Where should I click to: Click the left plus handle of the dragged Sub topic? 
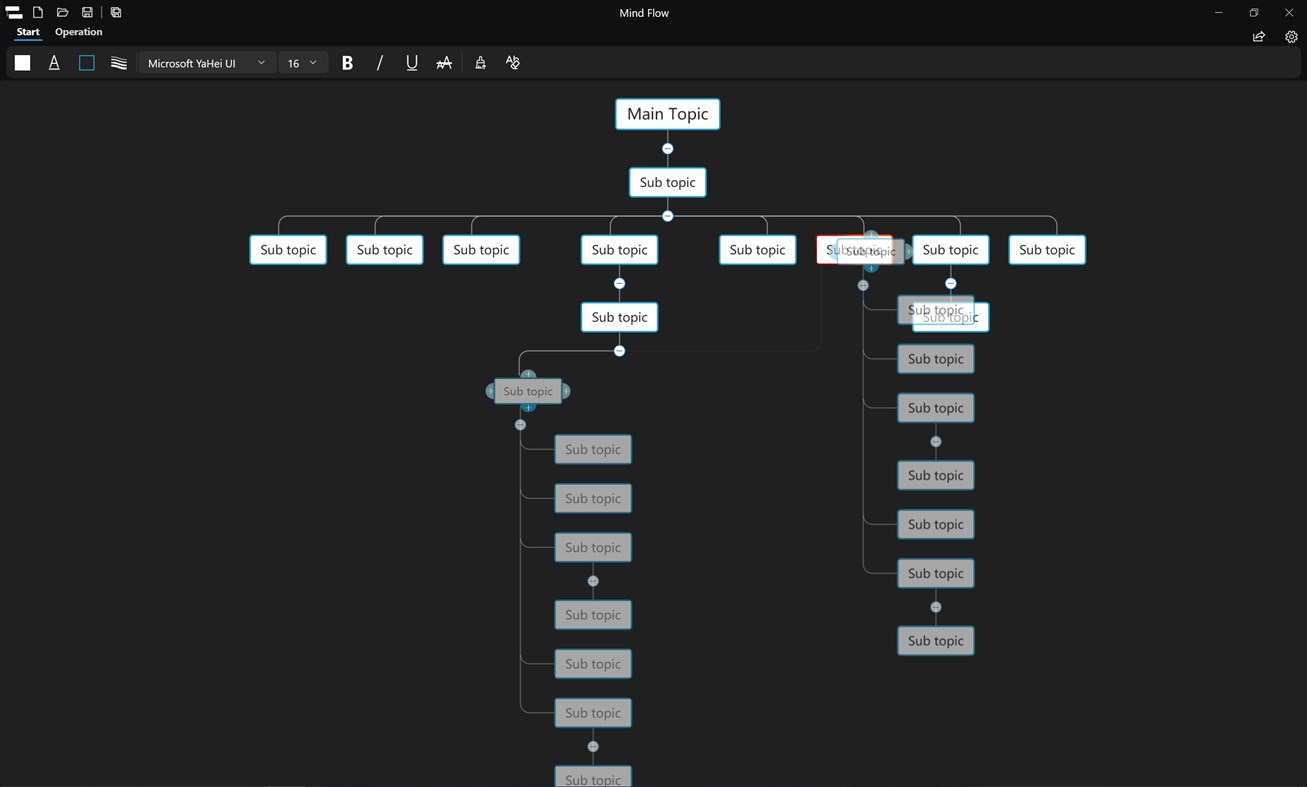(x=490, y=391)
